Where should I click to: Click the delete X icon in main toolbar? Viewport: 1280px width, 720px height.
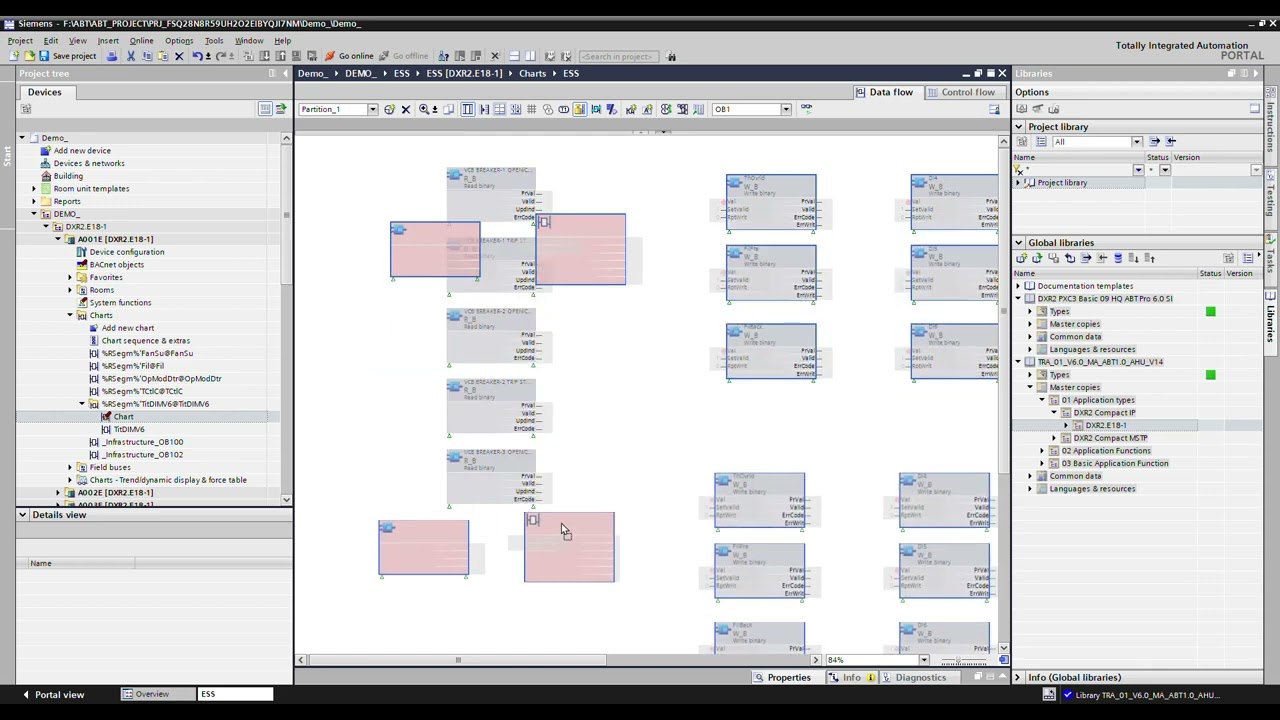[179, 56]
